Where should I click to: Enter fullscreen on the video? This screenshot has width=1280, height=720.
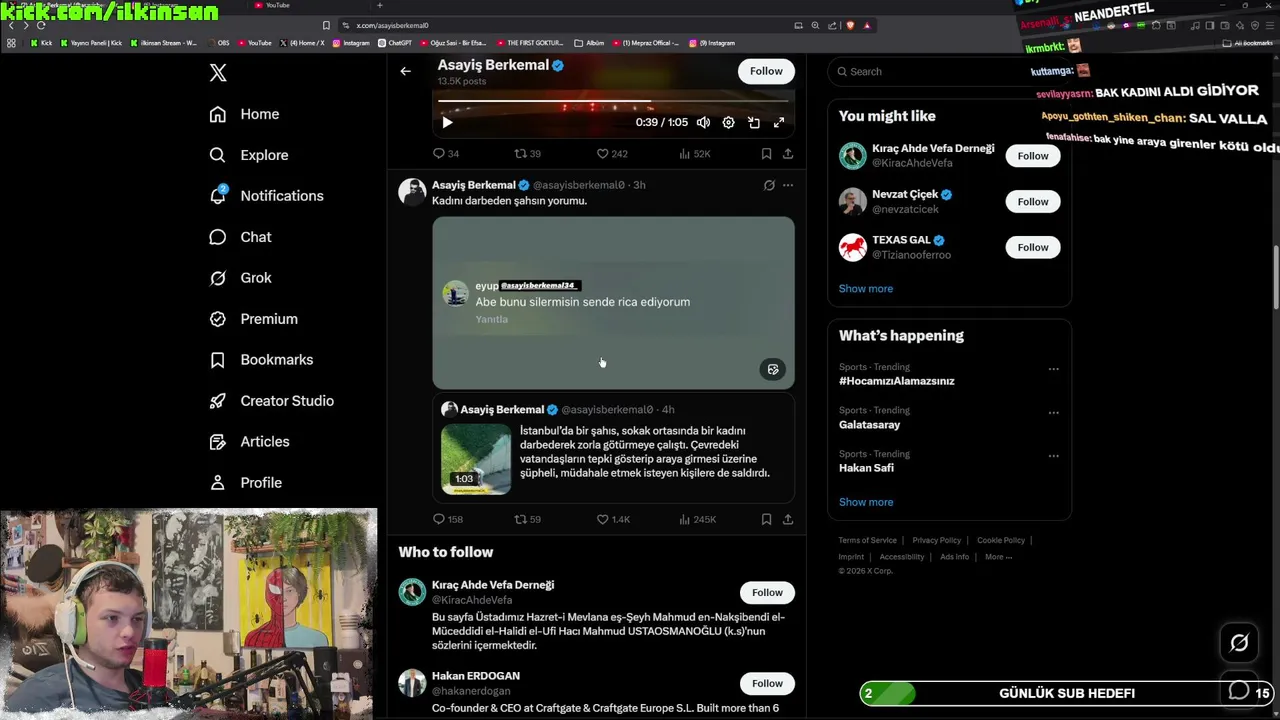(x=779, y=122)
